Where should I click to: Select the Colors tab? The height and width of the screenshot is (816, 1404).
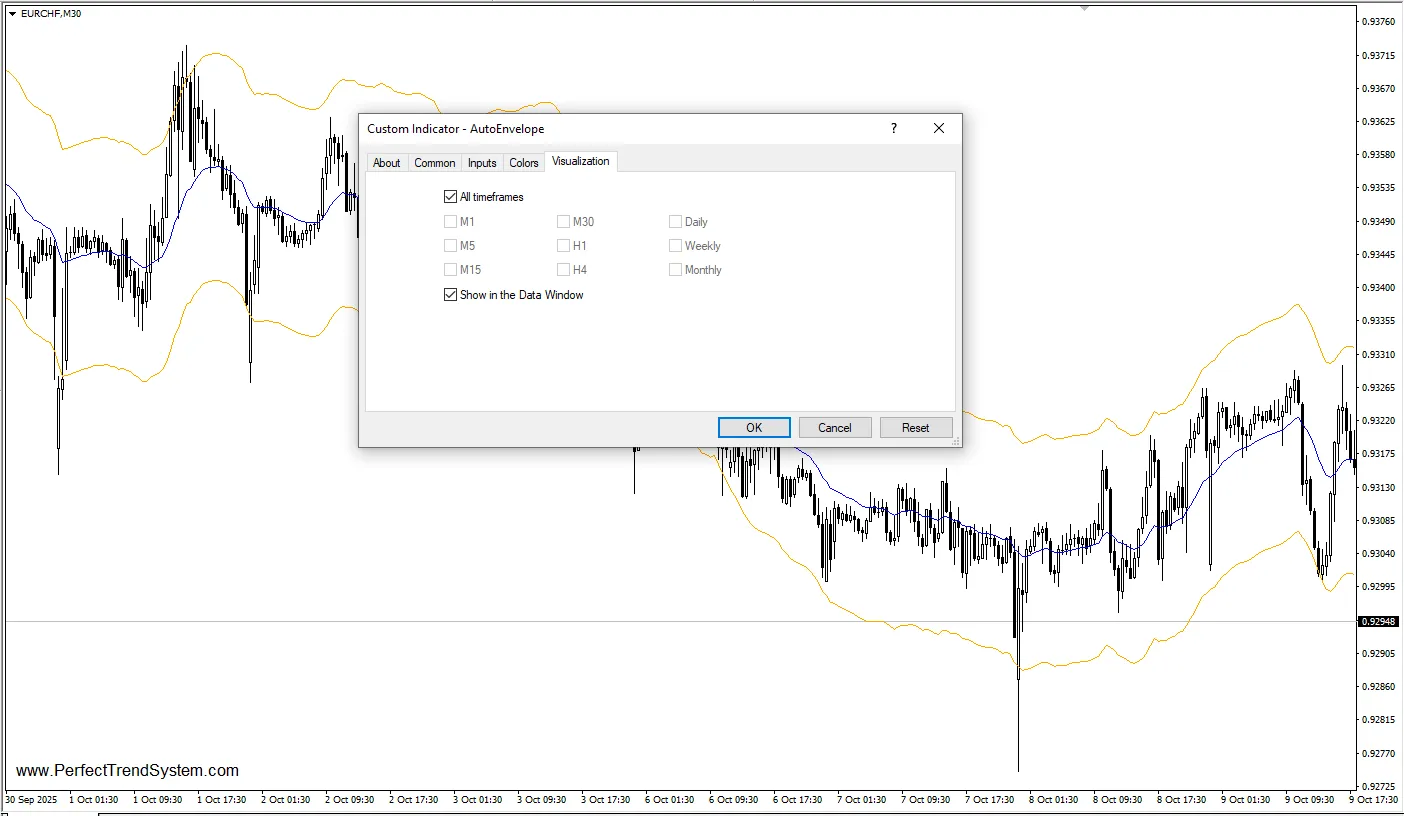524,163
